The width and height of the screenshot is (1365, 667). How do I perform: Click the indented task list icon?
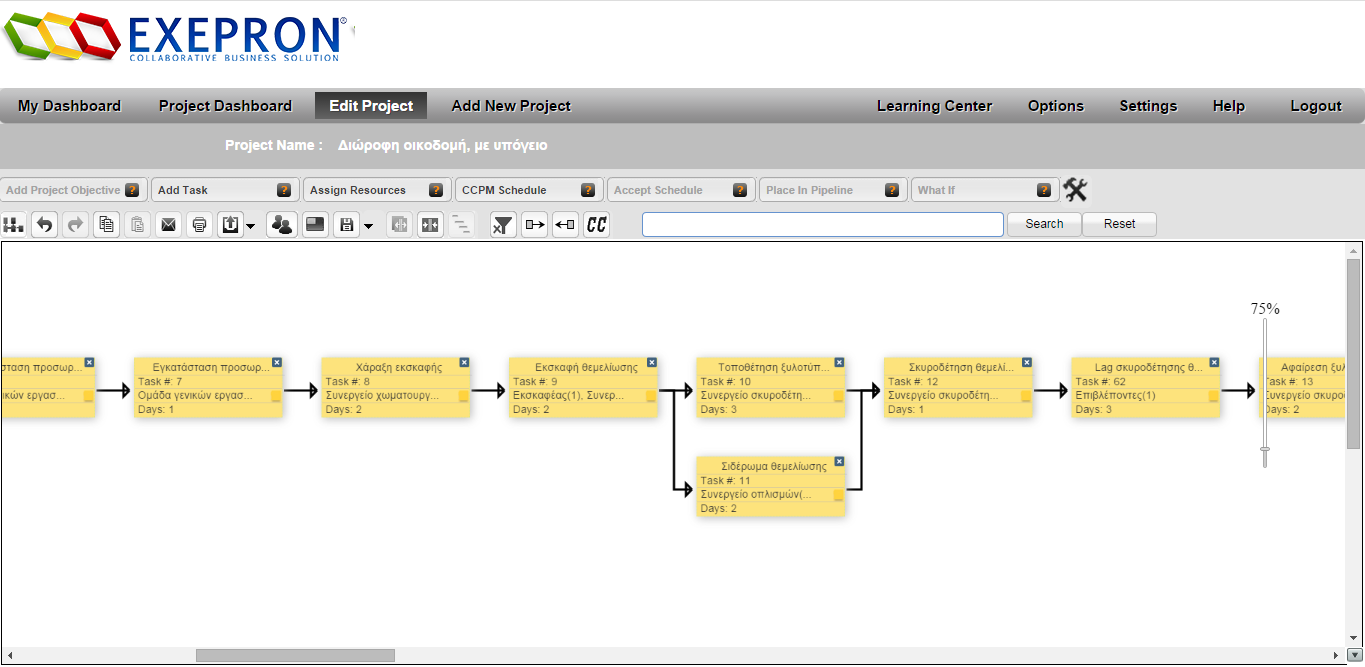click(x=461, y=225)
